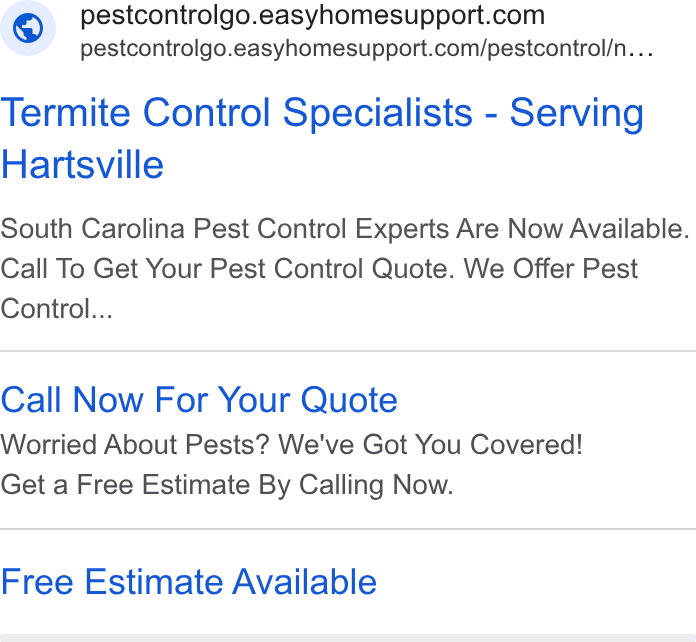The width and height of the screenshot is (696, 642).
Task: Click the South Carolina Pest Control Experts sentence
Action: click(x=345, y=229)
